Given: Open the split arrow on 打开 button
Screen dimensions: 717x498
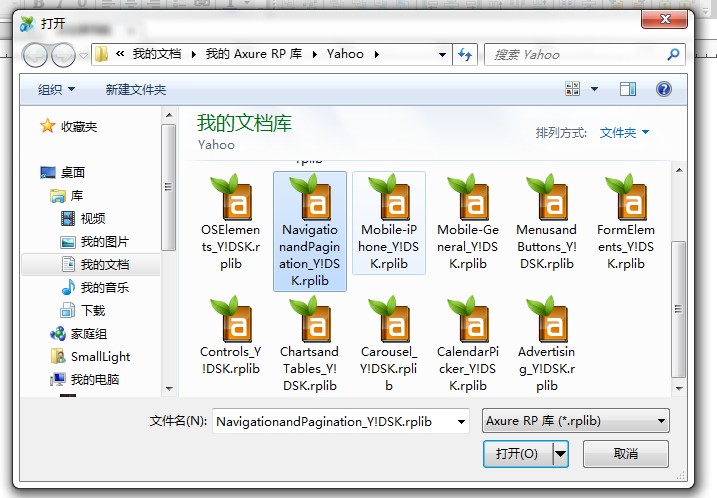Looking at the screenshot, I should (x=561, y=454).
